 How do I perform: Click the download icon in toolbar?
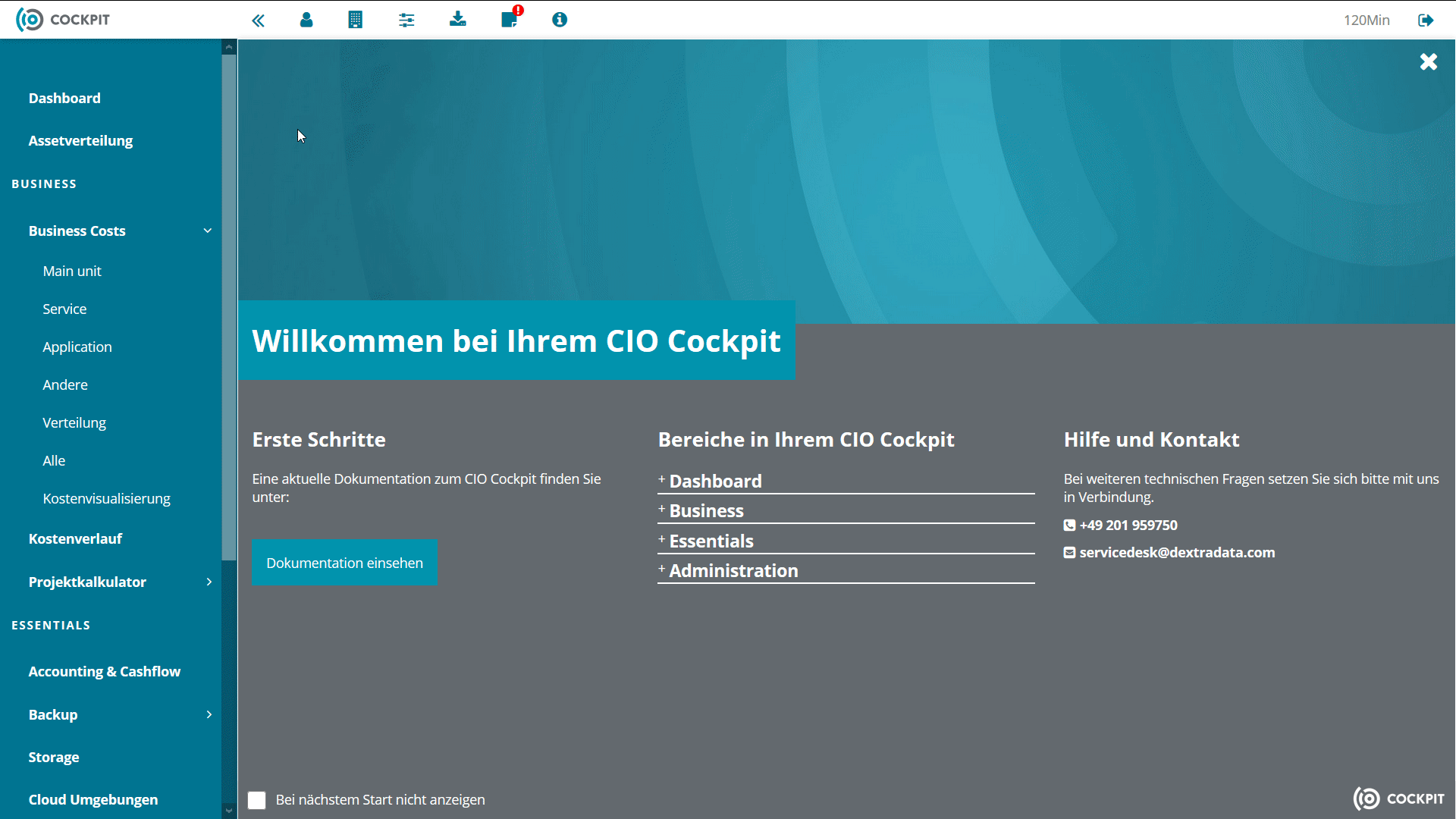tap(458, 20)
